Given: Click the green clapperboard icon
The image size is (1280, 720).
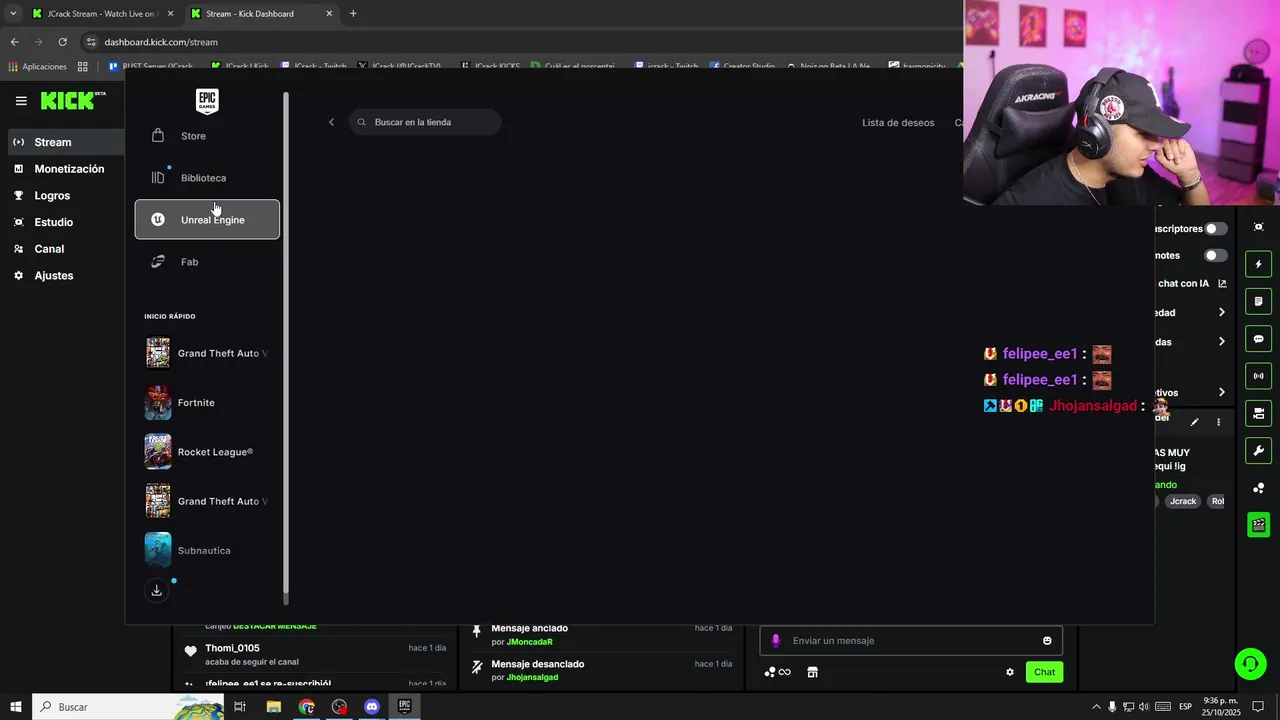Looking at the screenshot, I should (x=1258, y=525).
